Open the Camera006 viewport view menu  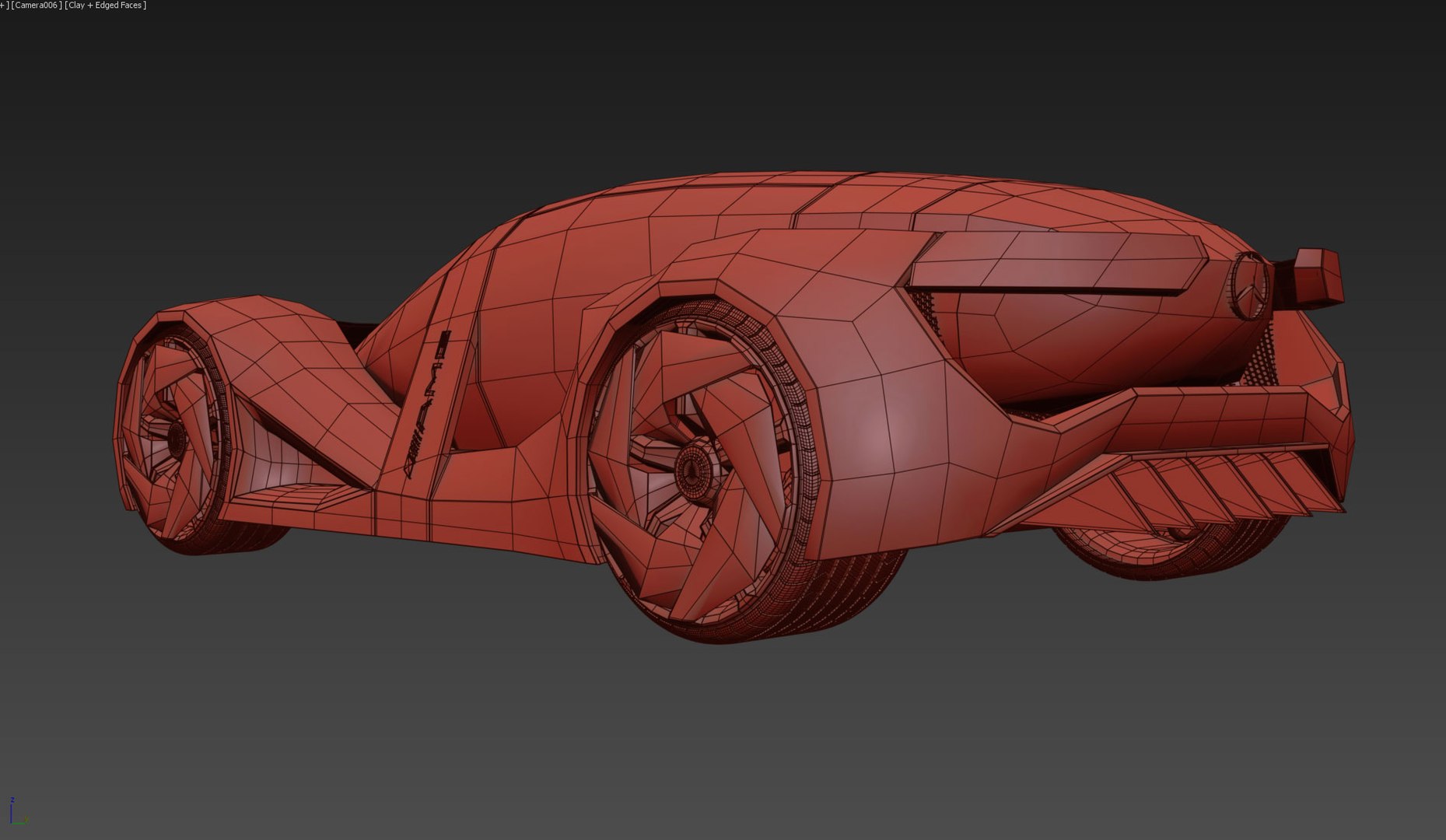click(37, 5)
